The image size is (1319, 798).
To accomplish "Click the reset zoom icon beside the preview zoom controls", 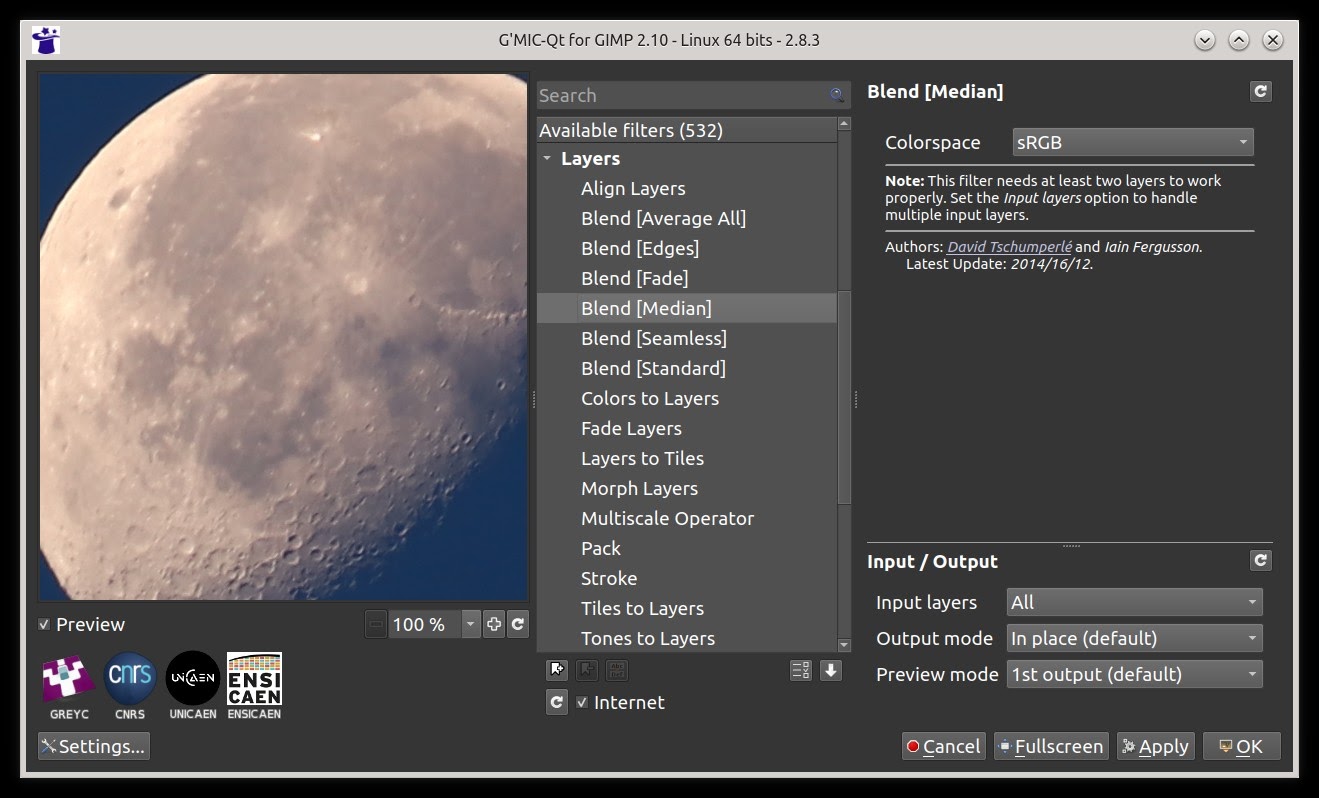I will pos(518,625).
